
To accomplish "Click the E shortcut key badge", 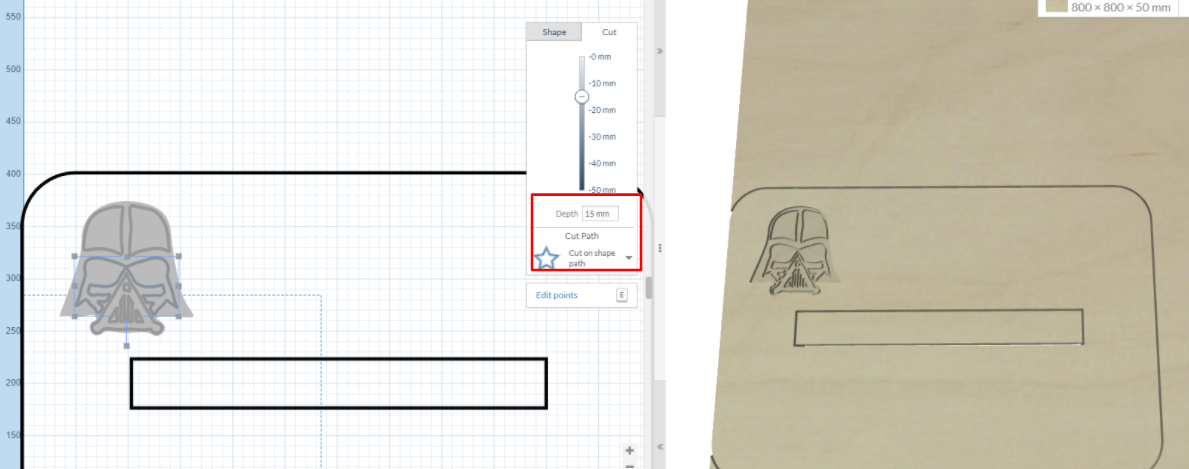I will (622, 295).
